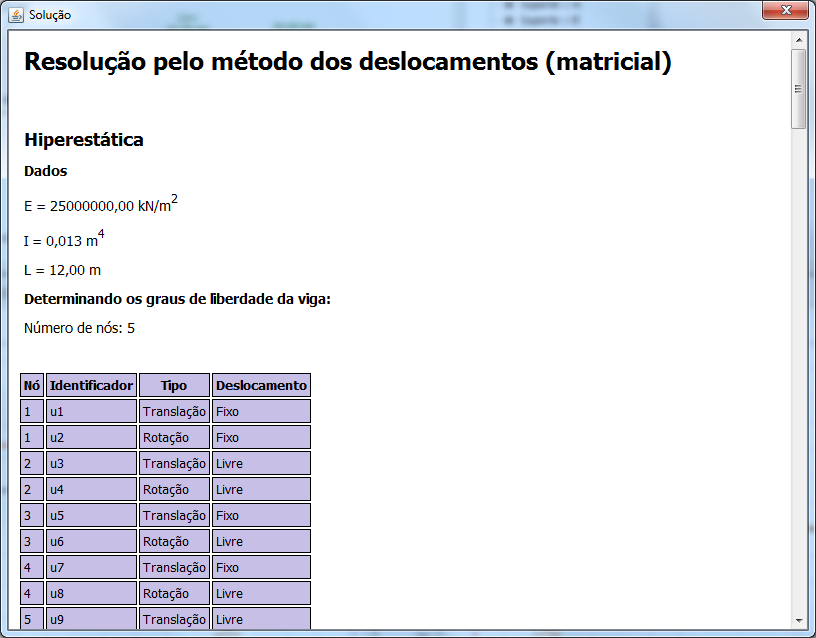This screenshot has width=816, height=638.
Task: Click the 'Deslocamento' column header
Action: (261, 385)
